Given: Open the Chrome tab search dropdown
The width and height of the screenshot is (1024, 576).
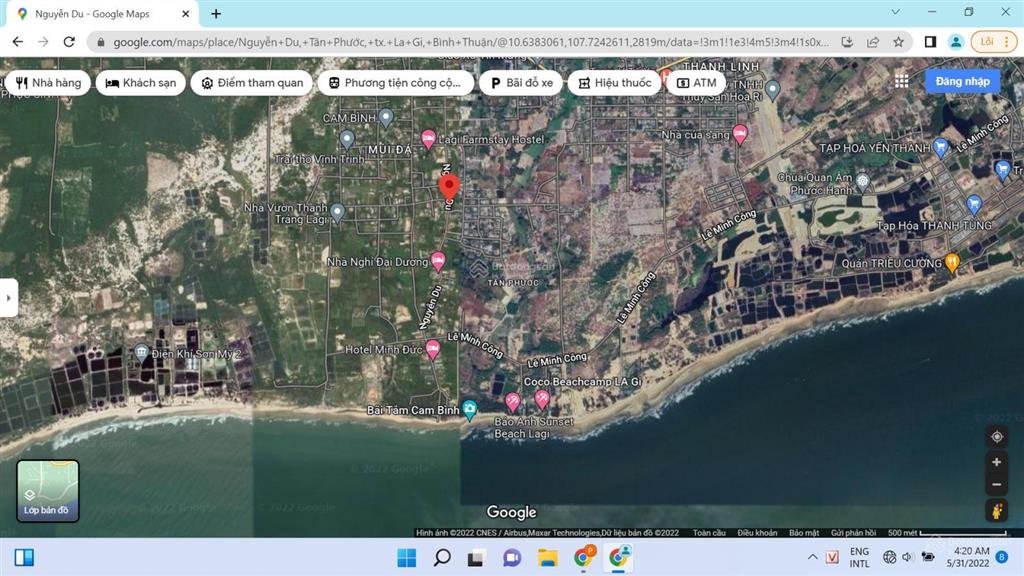Looking at the screenshot, I should point(894,12).
